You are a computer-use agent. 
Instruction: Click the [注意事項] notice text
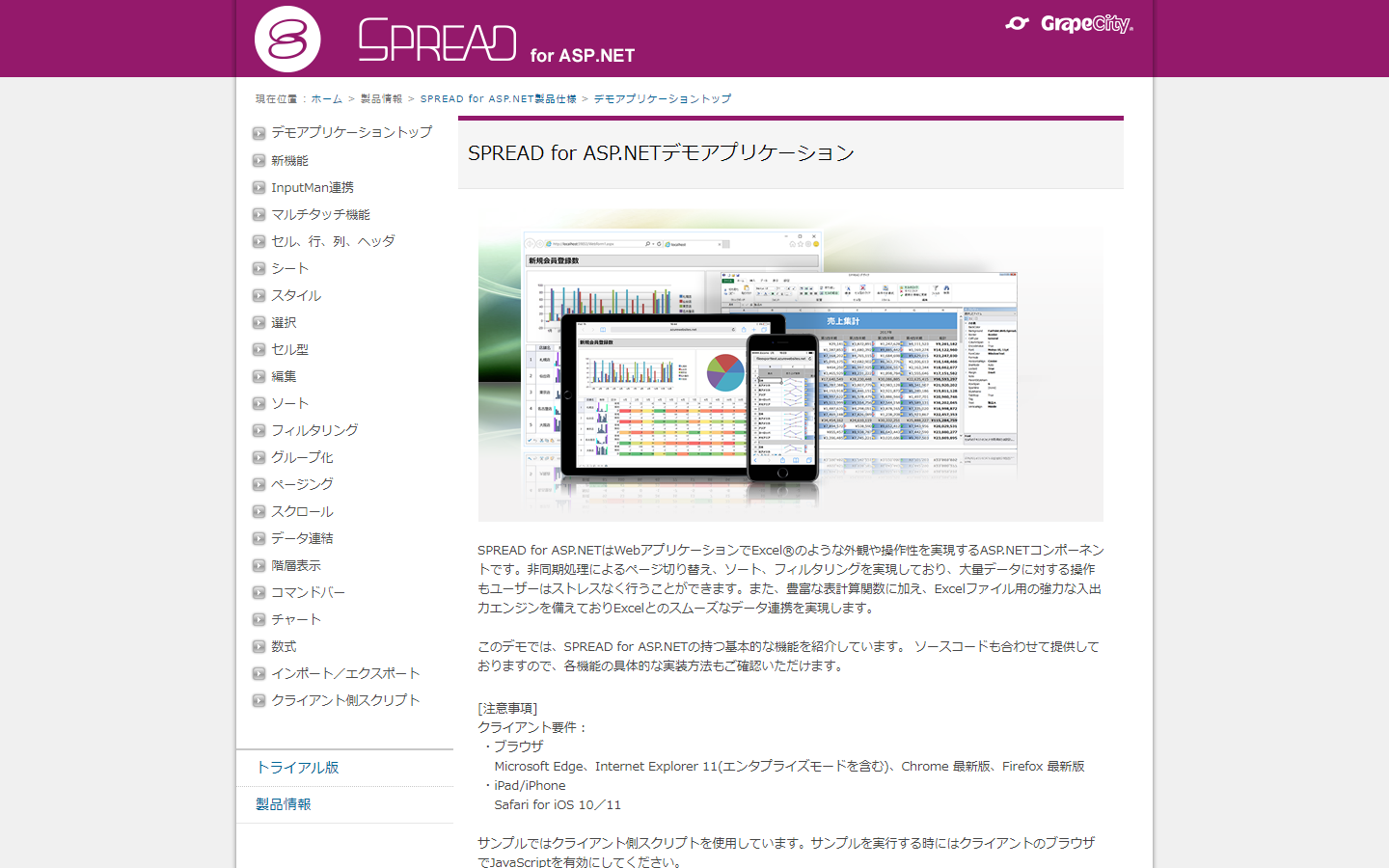(x=507, y=708)
